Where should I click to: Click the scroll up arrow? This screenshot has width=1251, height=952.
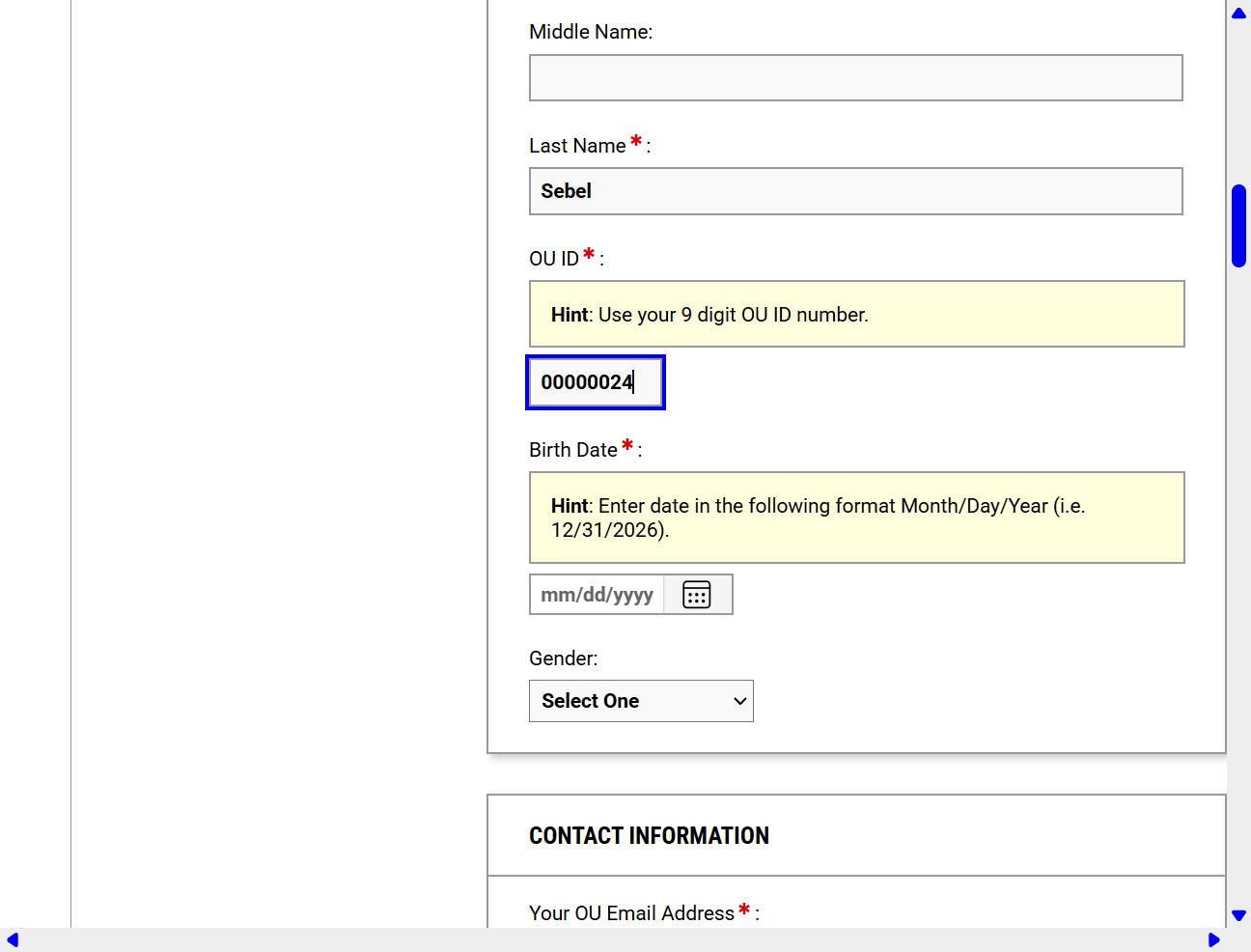[x=1239, y=13]
